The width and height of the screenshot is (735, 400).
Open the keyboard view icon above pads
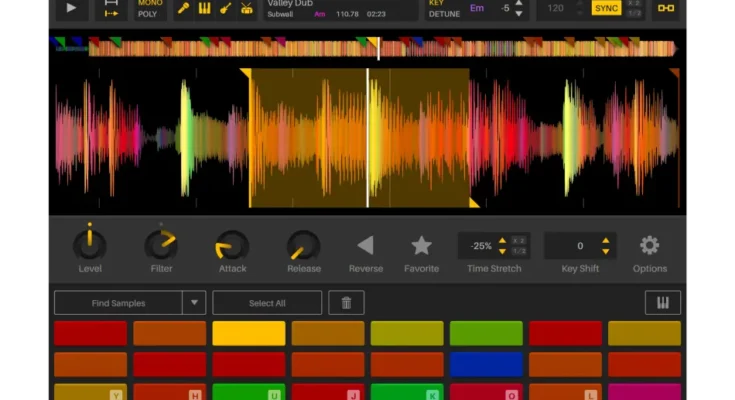coord(662,303)
